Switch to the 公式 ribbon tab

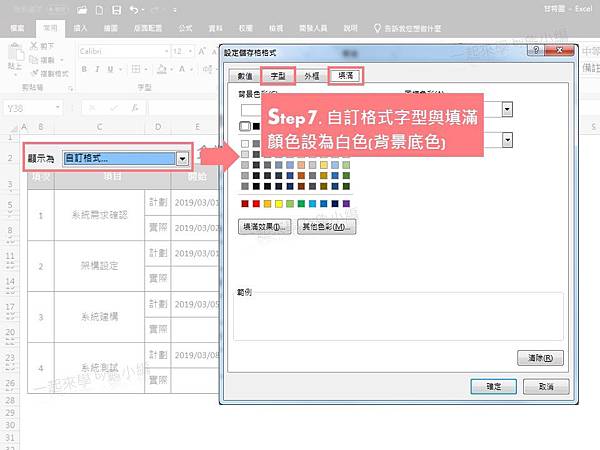point(185,28)
